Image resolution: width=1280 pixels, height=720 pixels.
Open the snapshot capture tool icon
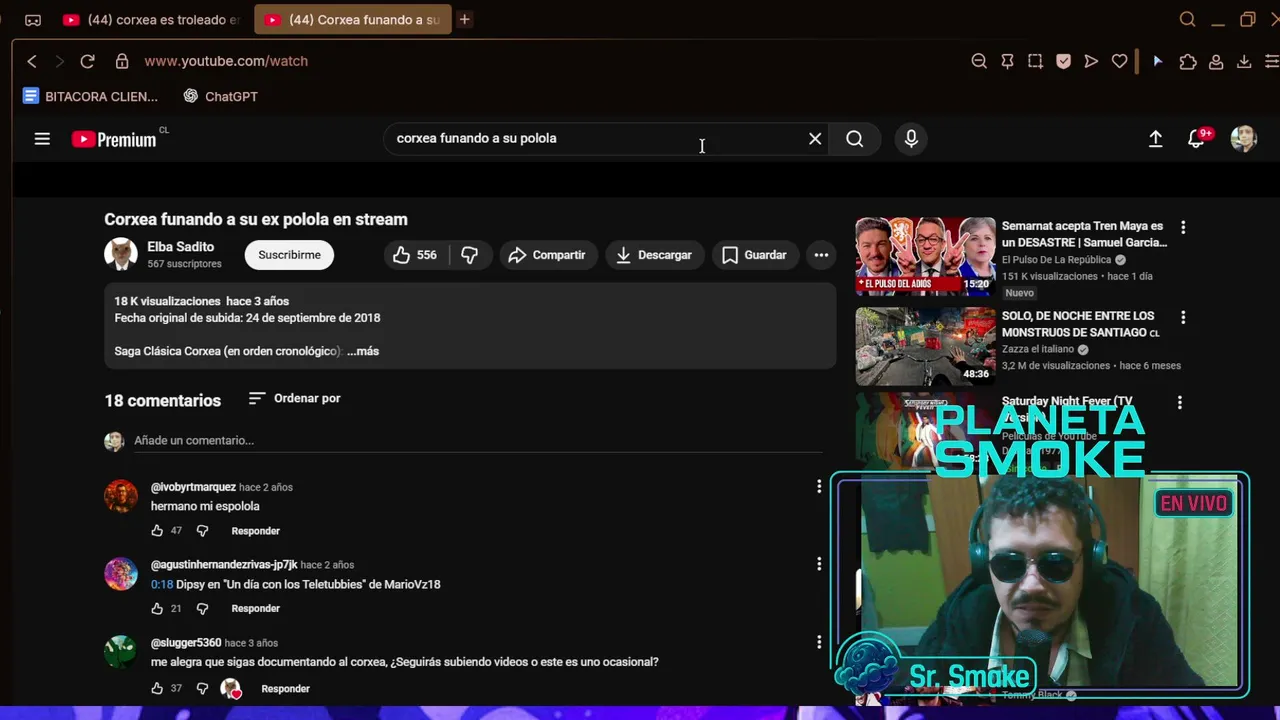(x=1035, y=61)
